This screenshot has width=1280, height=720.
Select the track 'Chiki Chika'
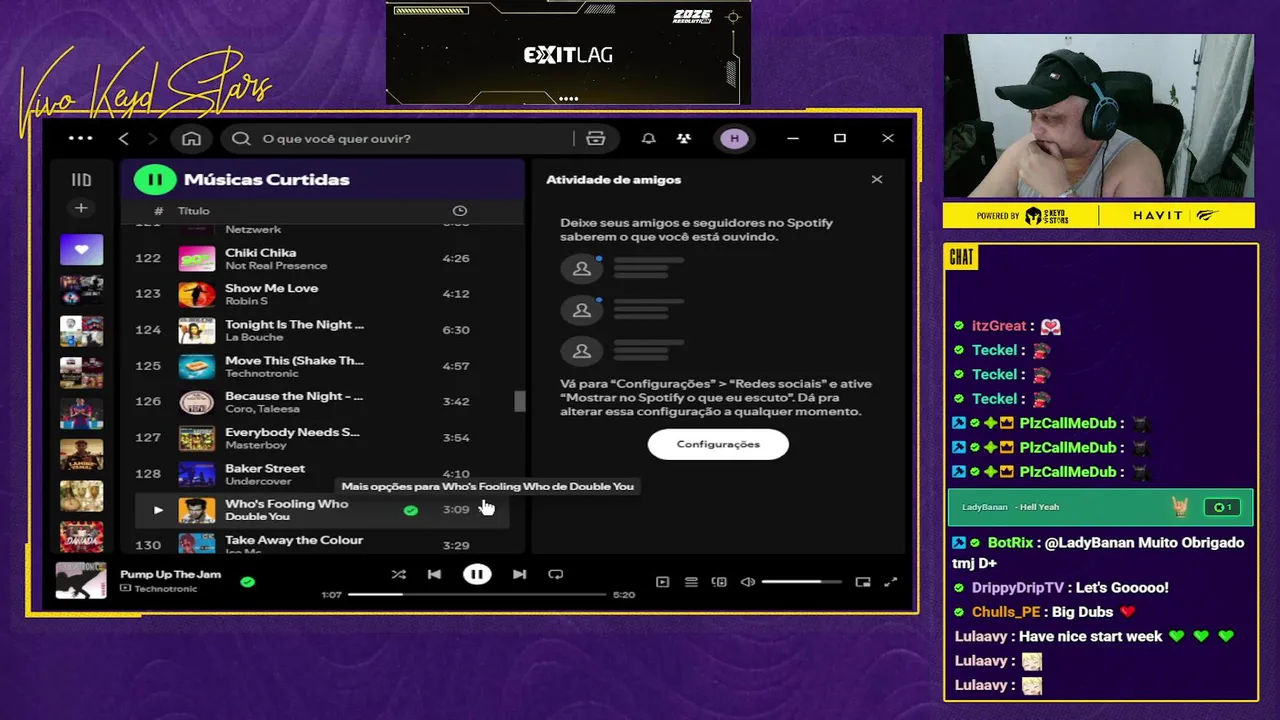pos(260,253)
